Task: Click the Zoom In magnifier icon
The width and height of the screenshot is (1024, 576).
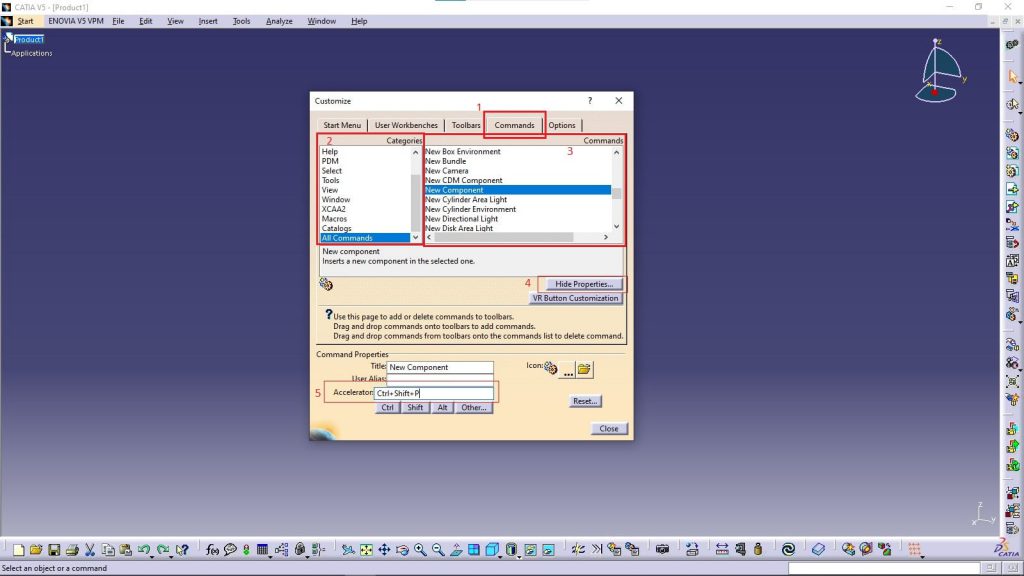Action: 420,550
